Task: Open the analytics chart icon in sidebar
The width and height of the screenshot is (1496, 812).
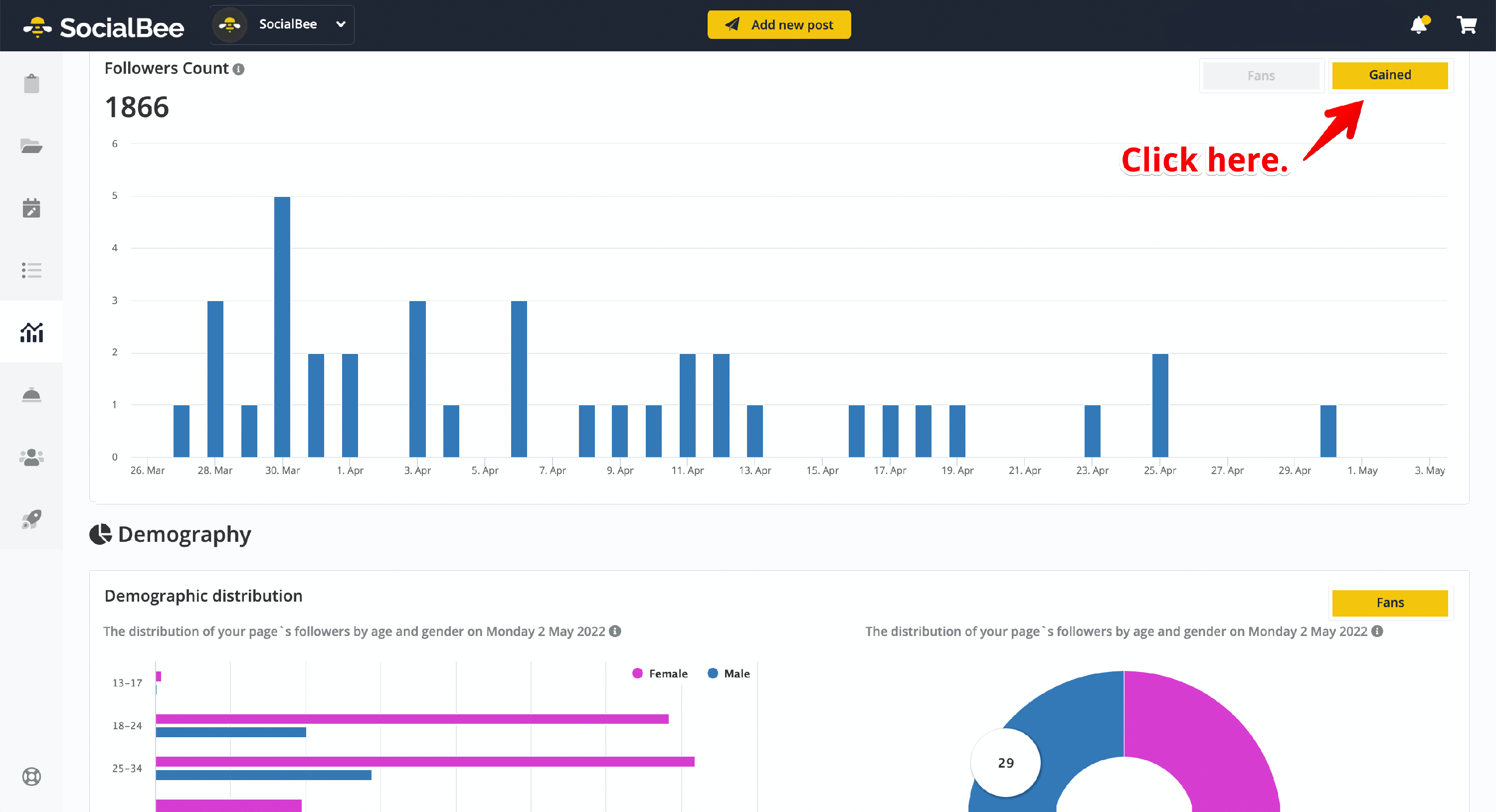Action: [x=31, y=332]
